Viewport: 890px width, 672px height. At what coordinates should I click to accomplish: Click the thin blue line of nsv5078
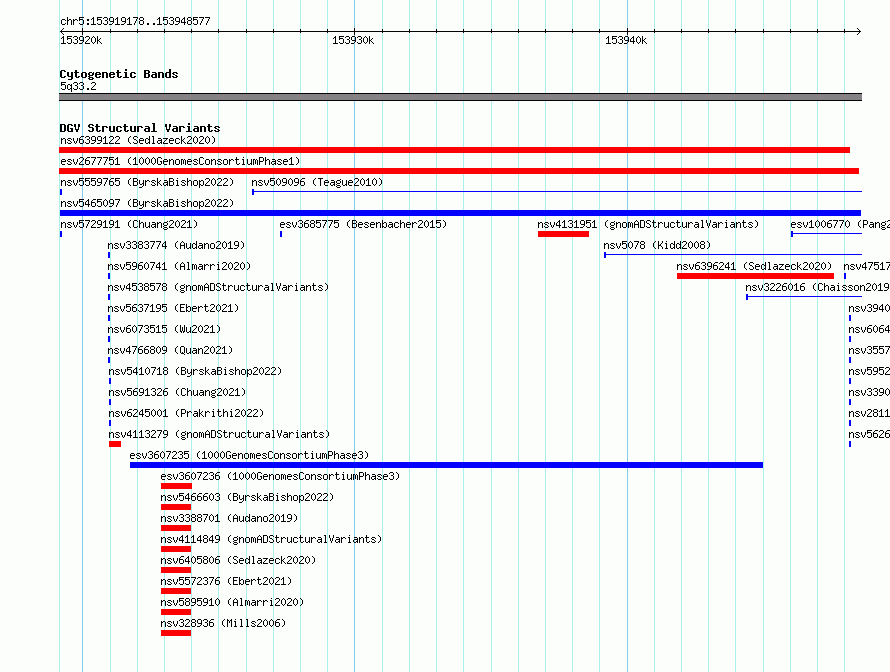point(733,255)
